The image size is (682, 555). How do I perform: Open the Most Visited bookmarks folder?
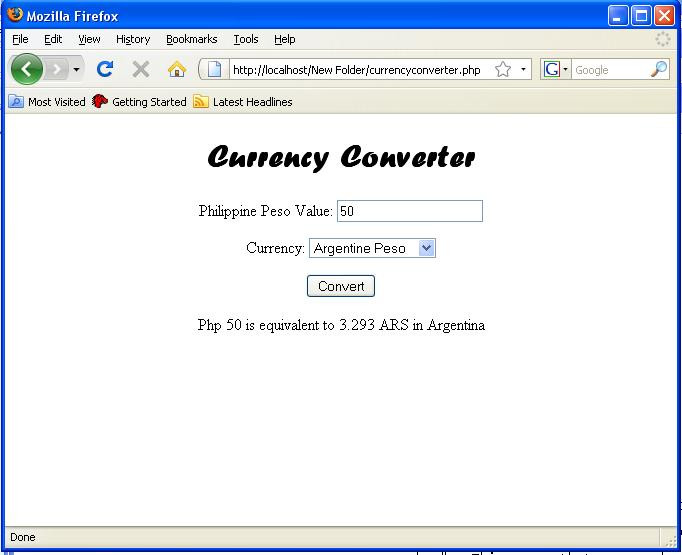click(x=47, y=102)
